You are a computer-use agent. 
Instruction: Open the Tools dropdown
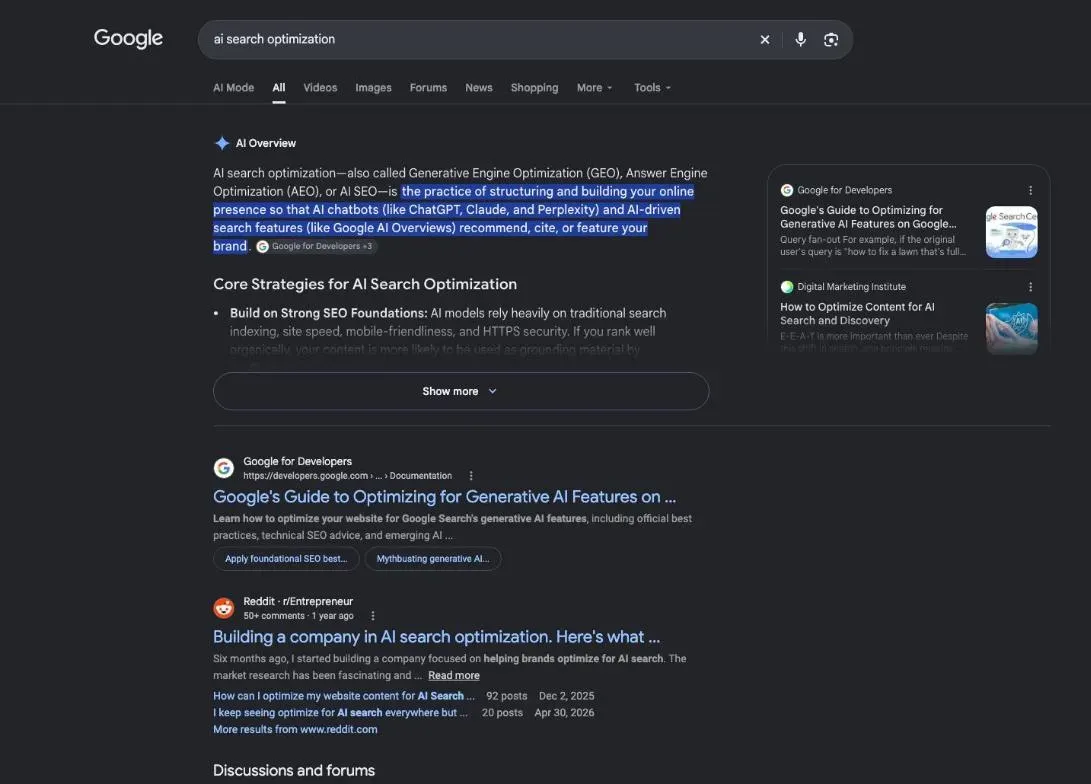point(653,88)
